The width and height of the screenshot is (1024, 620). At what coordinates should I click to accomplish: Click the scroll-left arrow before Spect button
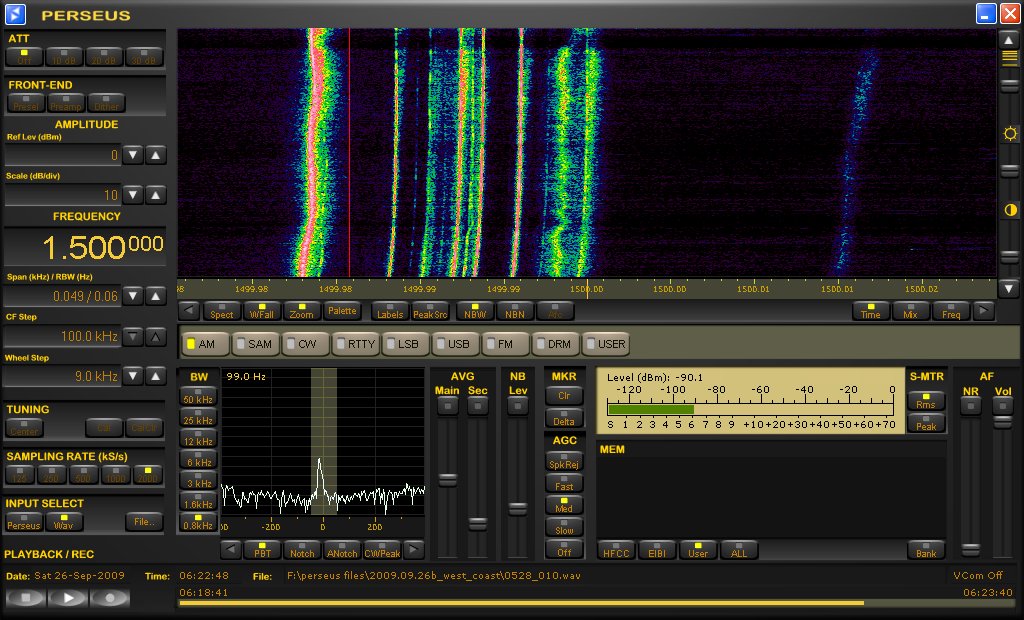click(x=189, y=311)
